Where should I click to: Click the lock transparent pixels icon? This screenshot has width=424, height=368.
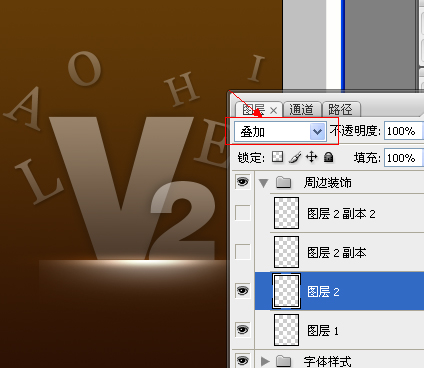[277, 157]
